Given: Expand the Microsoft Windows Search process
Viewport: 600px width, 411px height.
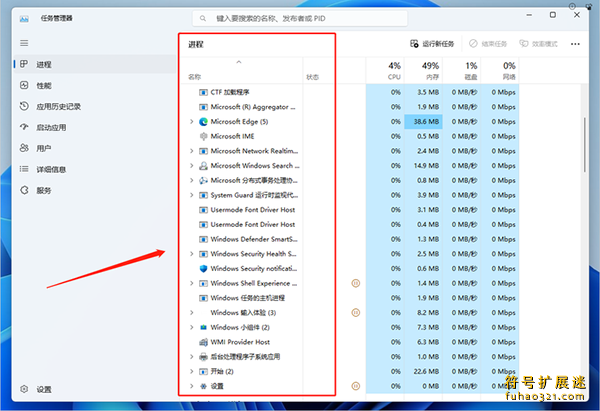Looking at the screenshot, I should point(192,166).
